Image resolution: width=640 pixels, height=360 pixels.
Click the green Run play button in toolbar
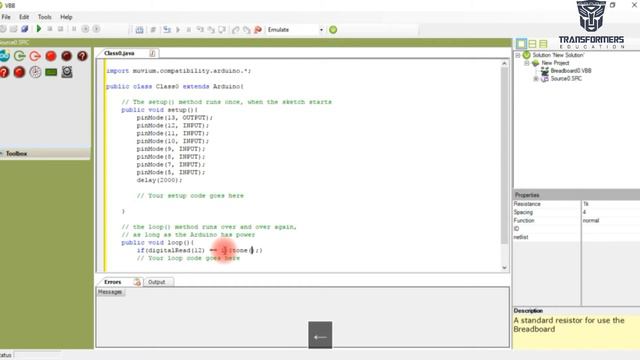coord(39,29)
